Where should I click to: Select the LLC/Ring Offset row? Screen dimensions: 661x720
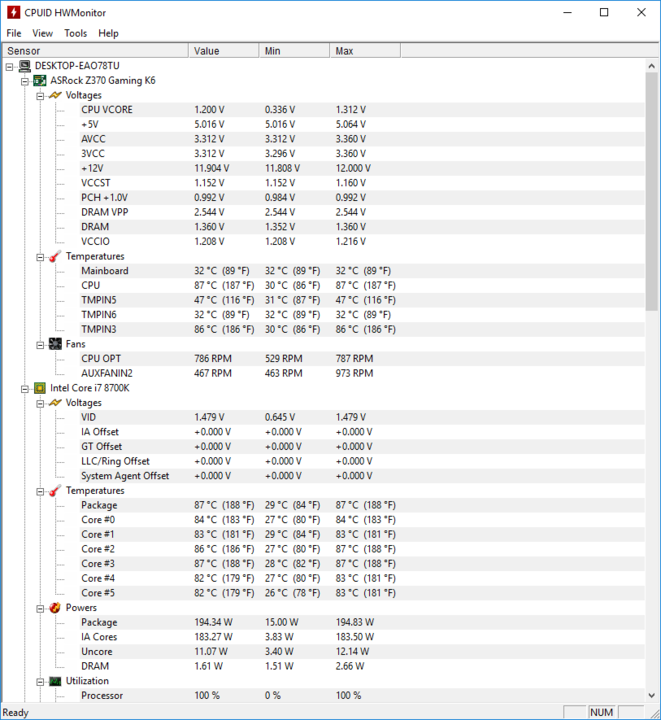(x=362, y=461)
